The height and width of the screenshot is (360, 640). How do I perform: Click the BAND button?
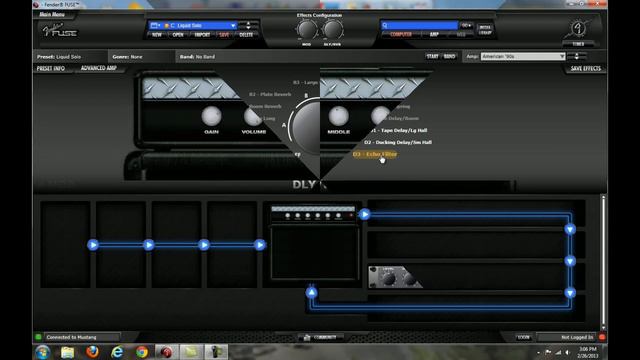[449, 56]
